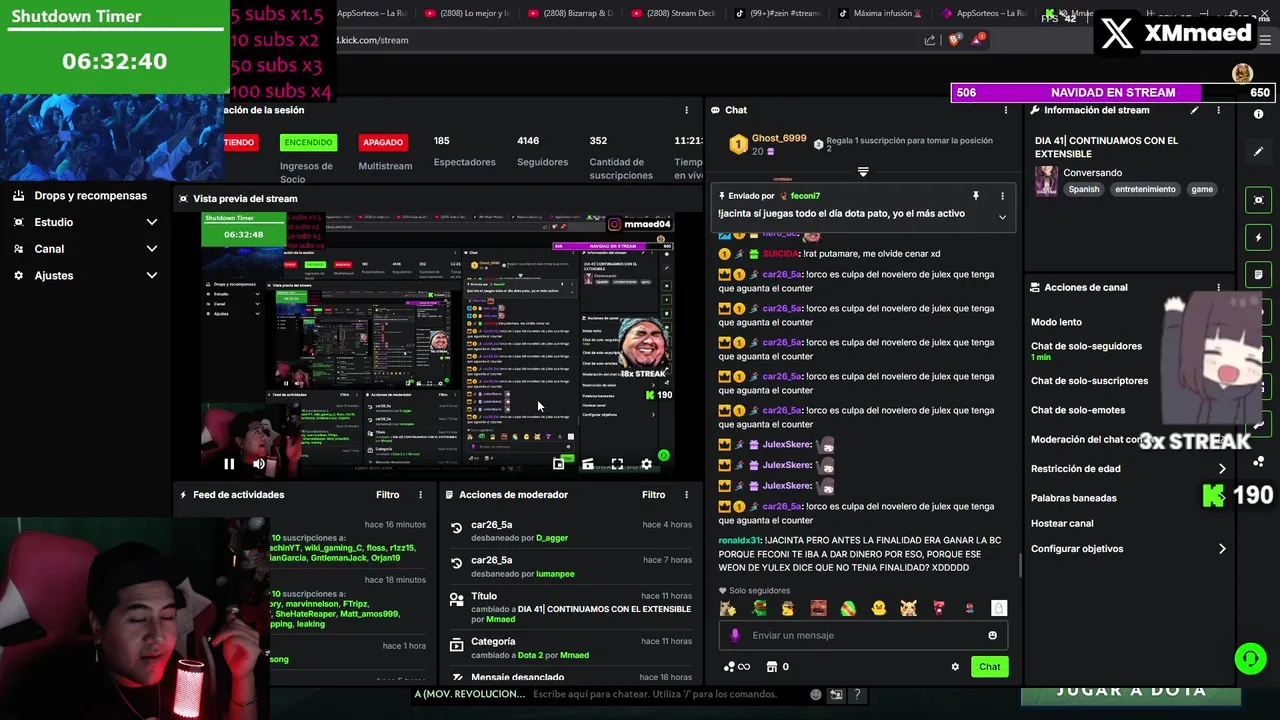Open Palabras baneadas channel action
Image resolution: width=1280 pixels, height=720 pixels.
click(1074, 498)
